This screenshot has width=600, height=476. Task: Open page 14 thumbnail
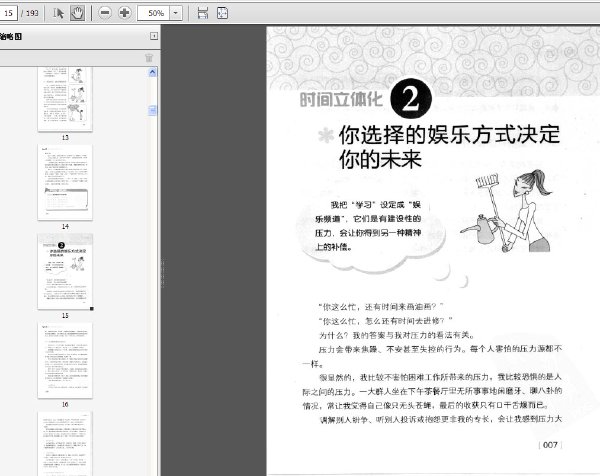(x=65, y=182)
